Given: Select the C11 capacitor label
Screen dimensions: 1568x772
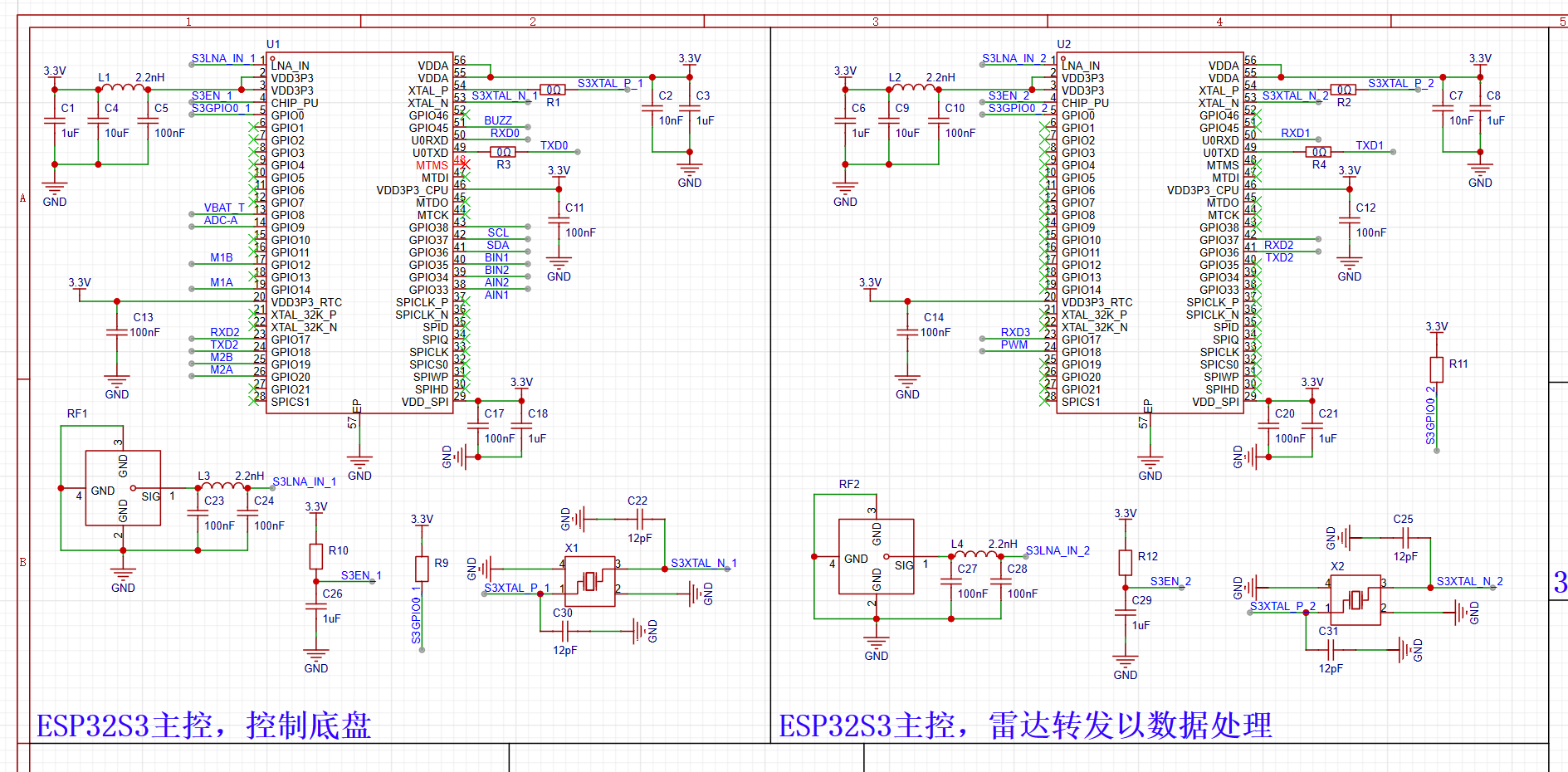Looking at the screenshot, I should point(574,208).
